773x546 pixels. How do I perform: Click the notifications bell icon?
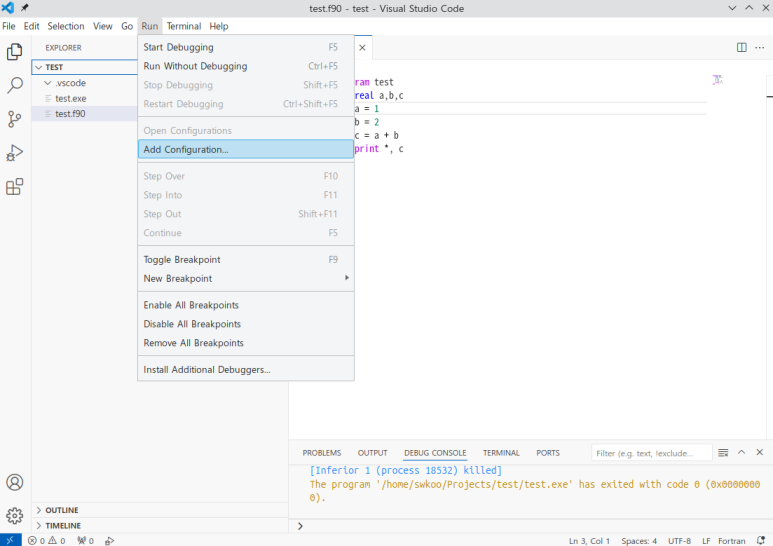761,541
